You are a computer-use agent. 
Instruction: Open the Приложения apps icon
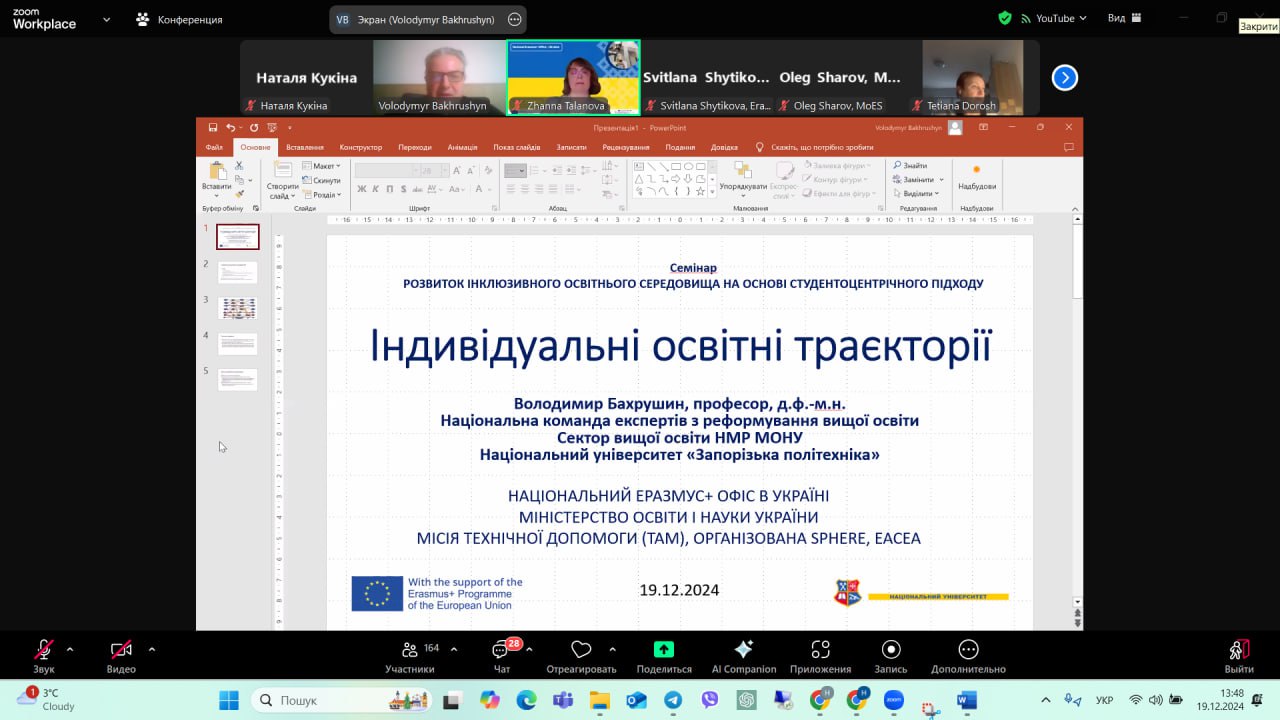(x=820, y=650)
